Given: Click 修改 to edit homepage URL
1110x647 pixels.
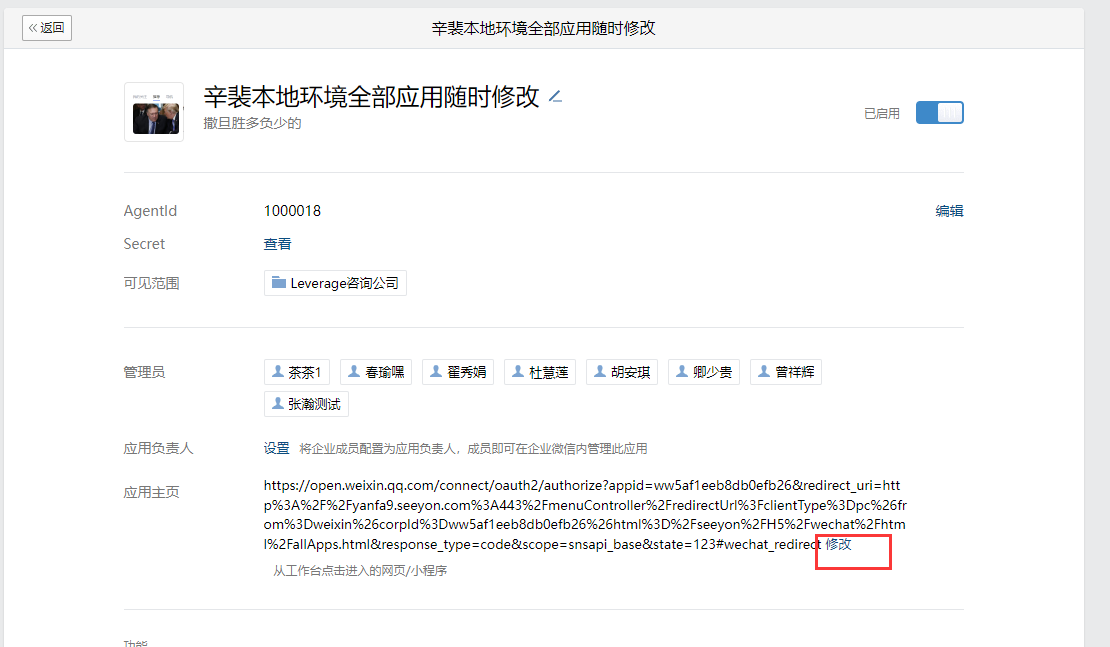Looking at the screenshot, I should (x=839, y=544).
